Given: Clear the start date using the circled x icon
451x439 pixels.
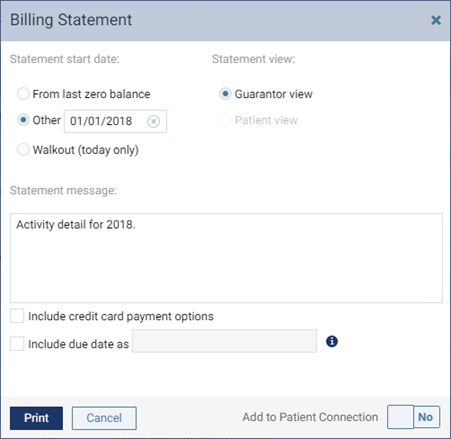Looking at the screenshot, I should click(153, 121).
